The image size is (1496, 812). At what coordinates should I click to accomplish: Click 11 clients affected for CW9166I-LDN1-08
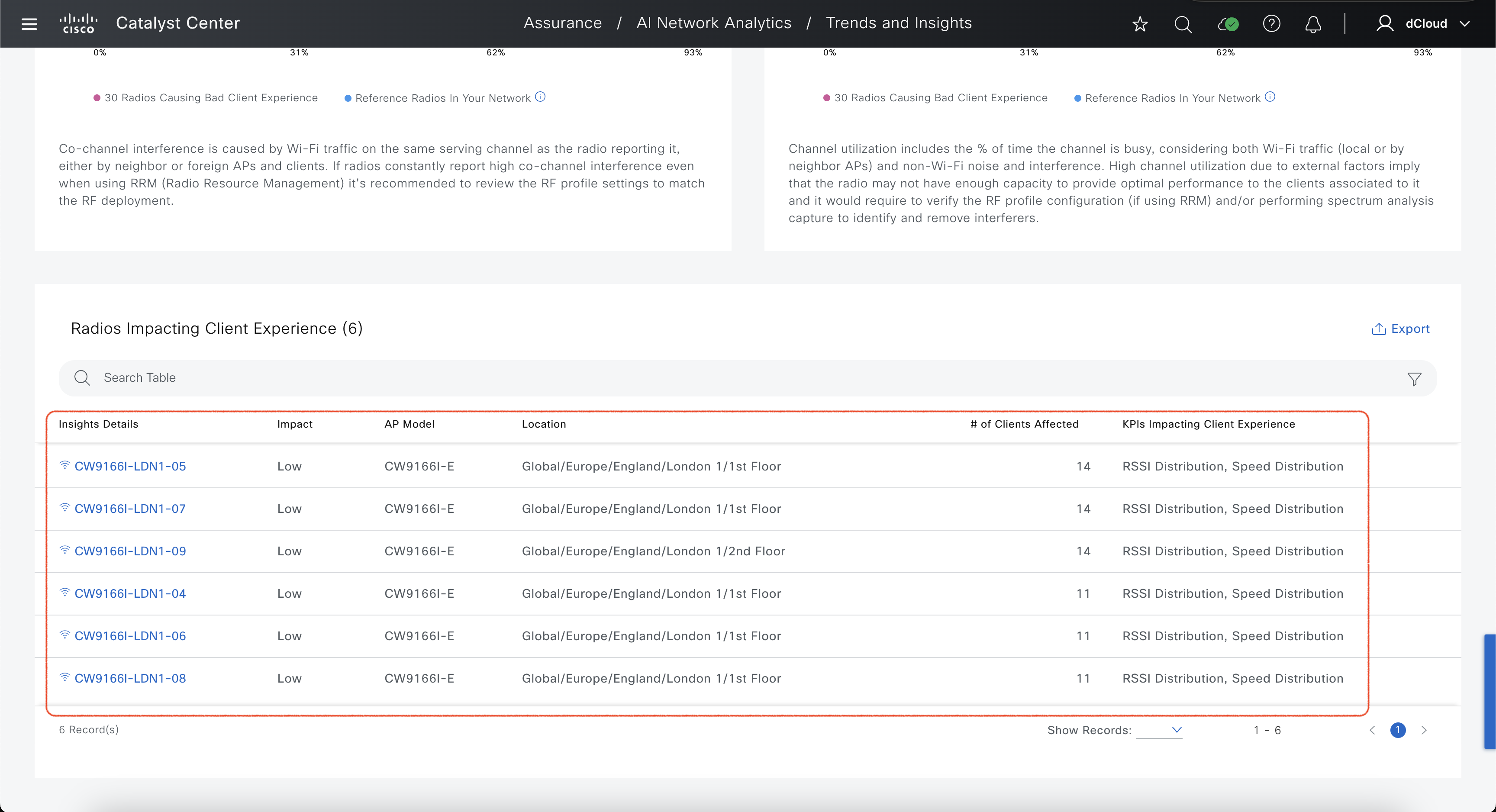(1083, 678)
